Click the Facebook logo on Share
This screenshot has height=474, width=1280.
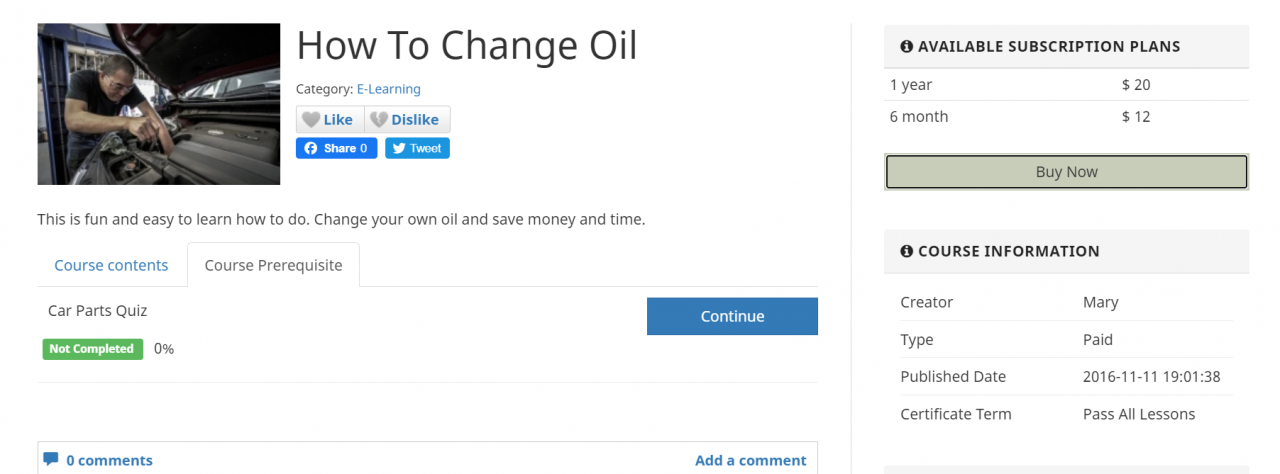(311, 148)
